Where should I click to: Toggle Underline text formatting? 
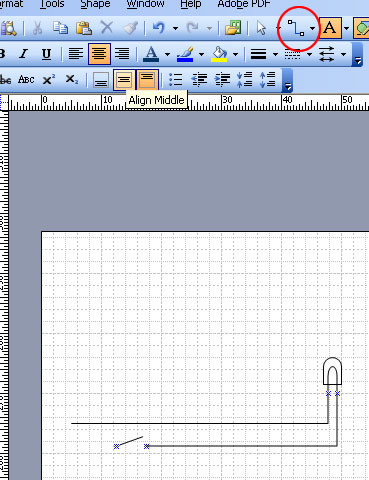[x=47, y=54]
